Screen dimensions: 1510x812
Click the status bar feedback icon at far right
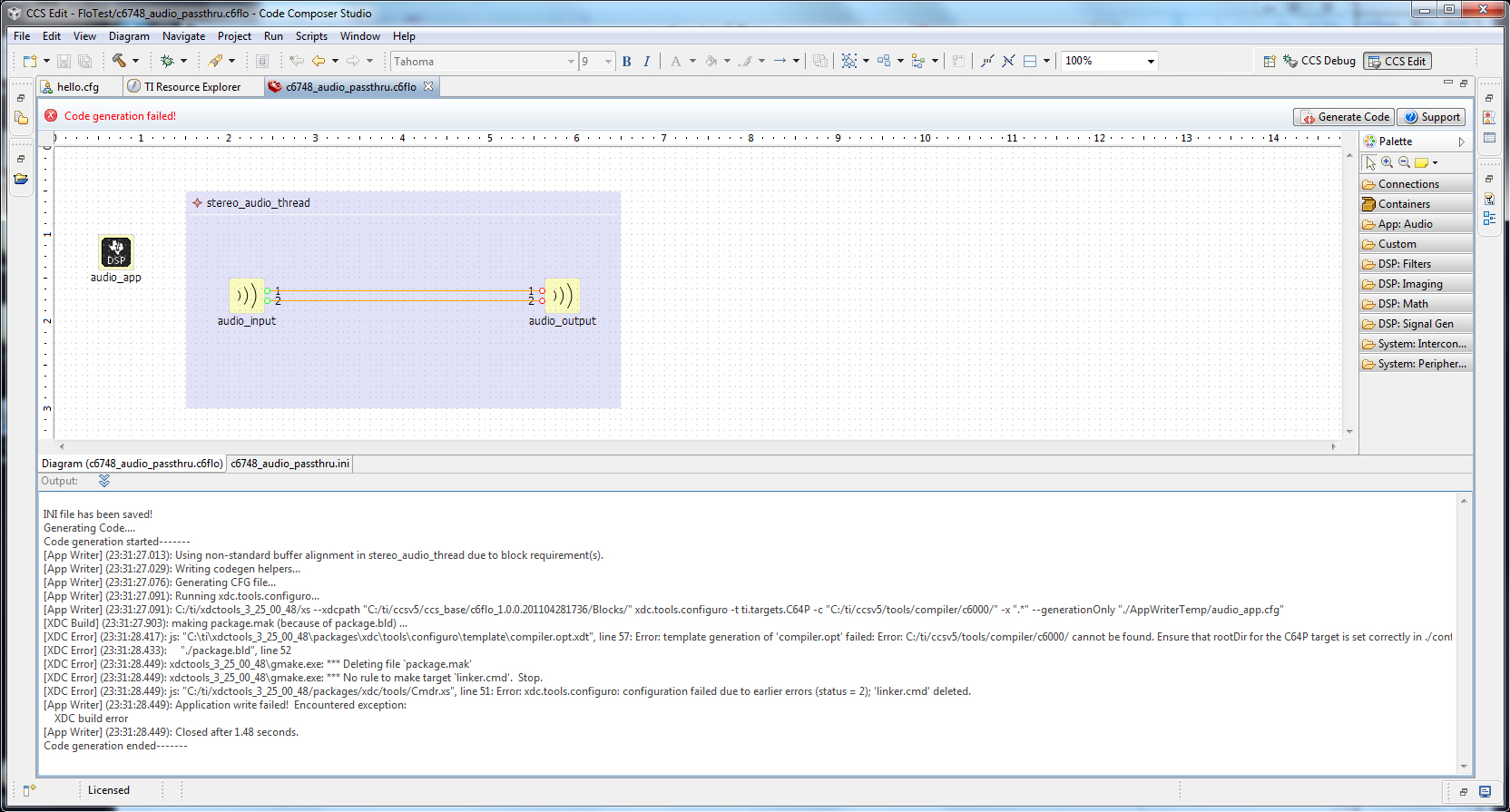pos(1485,791)
